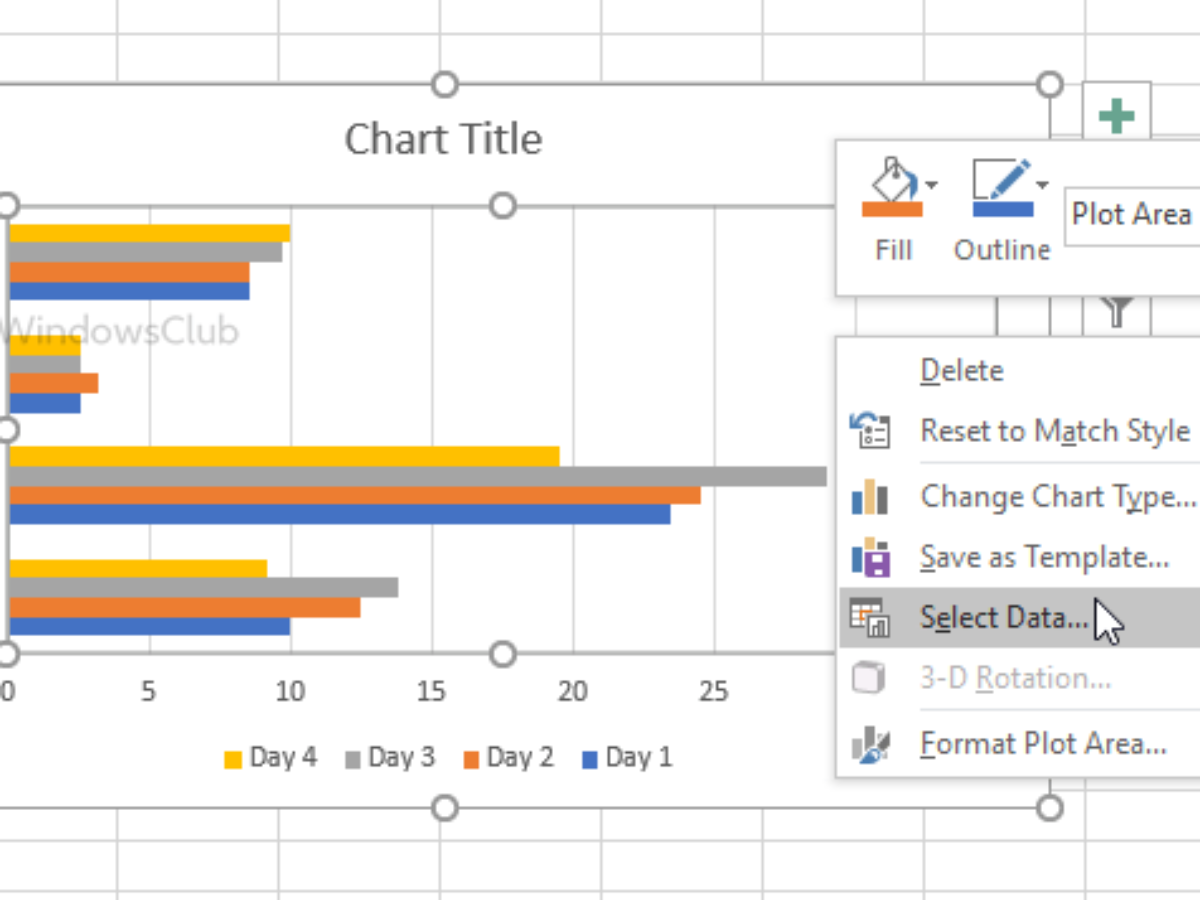Click the Chart Elements plus icon
The width and height of the screenshot is (1200, 900).
(1117, 117)
